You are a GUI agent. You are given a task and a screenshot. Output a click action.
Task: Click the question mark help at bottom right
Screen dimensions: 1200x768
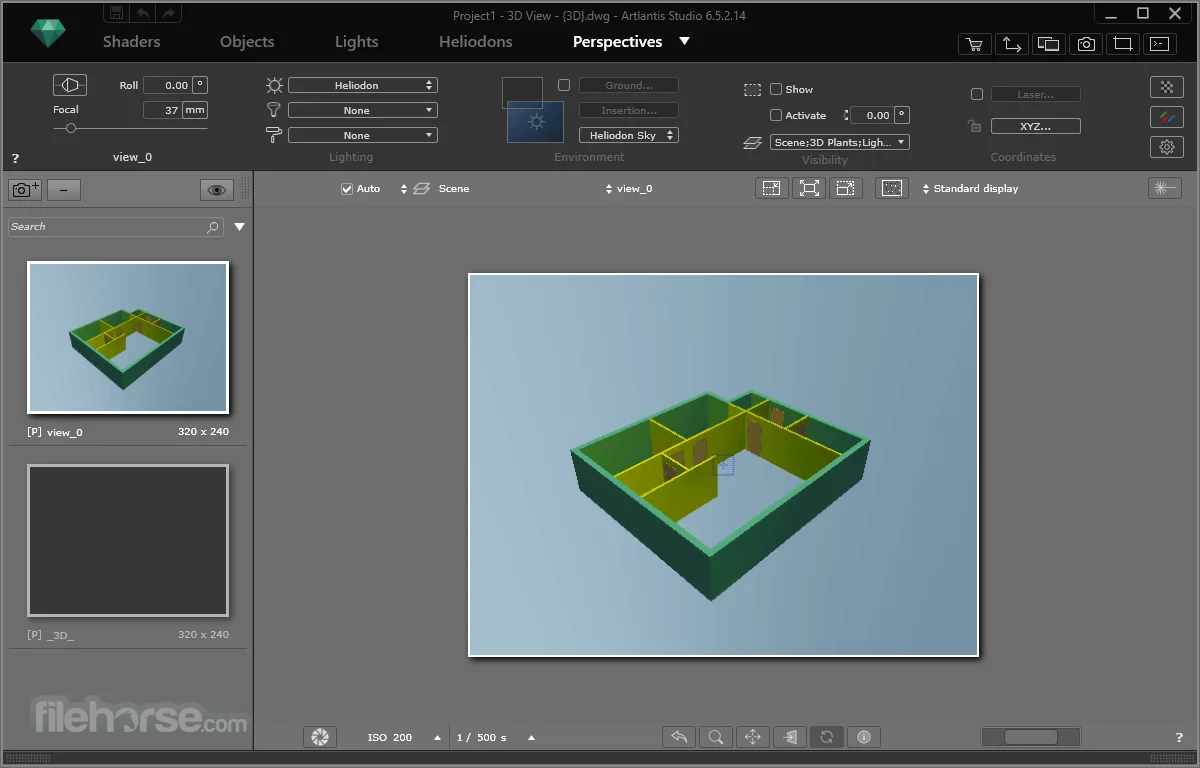1180,737
